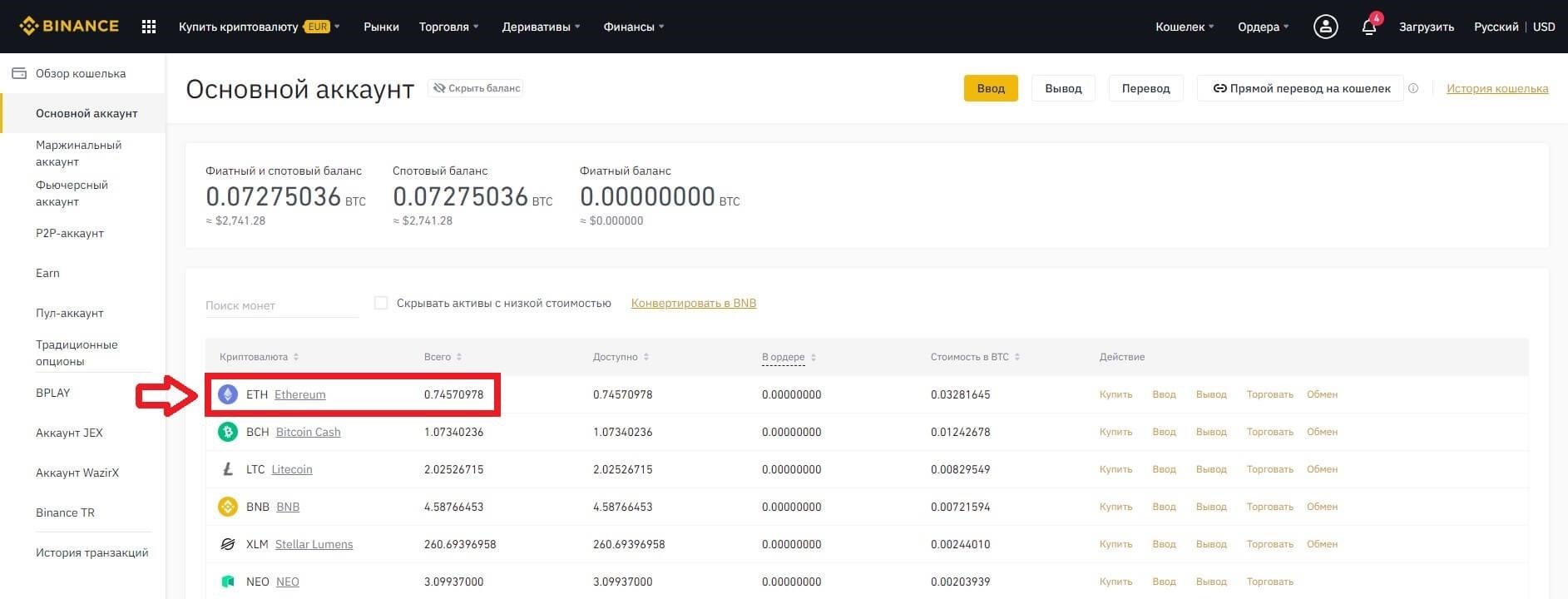Viewport: 1568px width, 599px height.
Task: Click Вывод in the BNB row
Action: tap(1211, 507)
